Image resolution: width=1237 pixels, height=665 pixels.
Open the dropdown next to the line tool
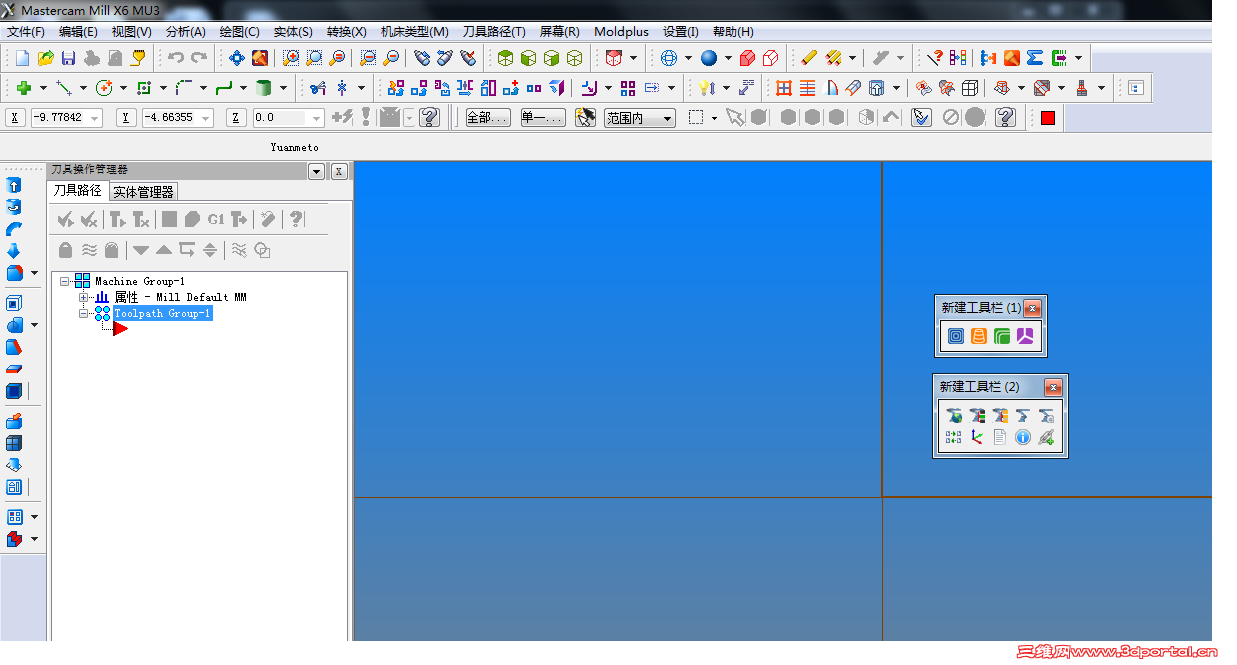[83, 88]
